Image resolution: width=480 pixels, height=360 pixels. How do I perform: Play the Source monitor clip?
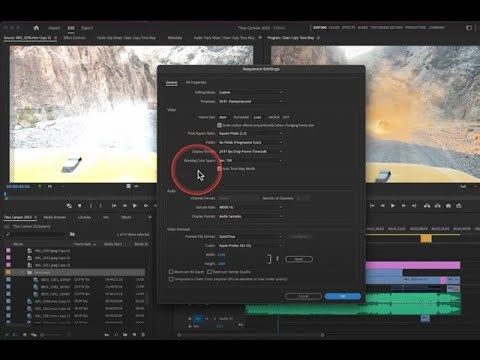tap(135, 206)
